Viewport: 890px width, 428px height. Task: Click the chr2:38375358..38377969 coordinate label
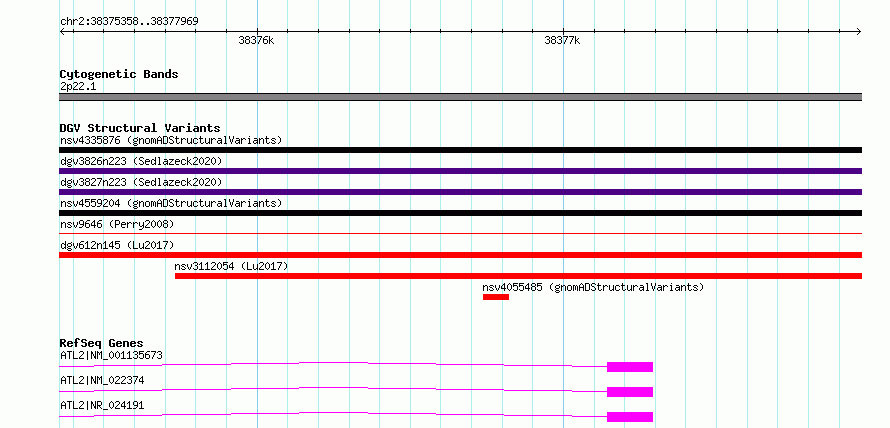(x=129, y=22)
